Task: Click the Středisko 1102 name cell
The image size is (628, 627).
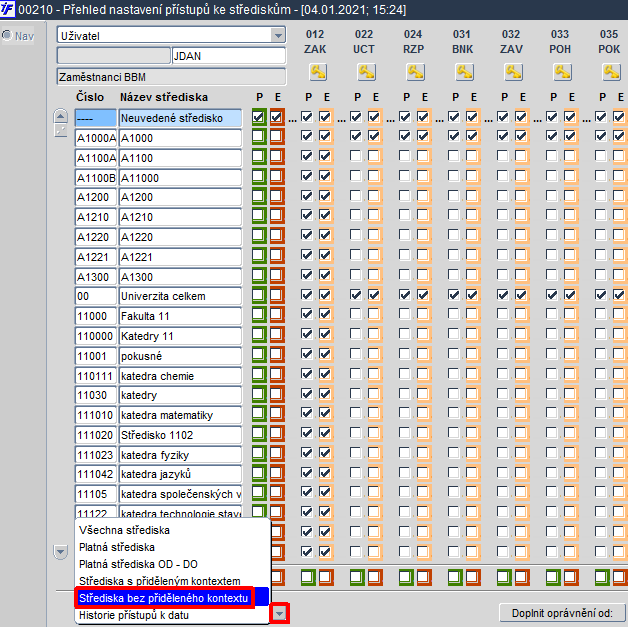Action: click(180, 435)
